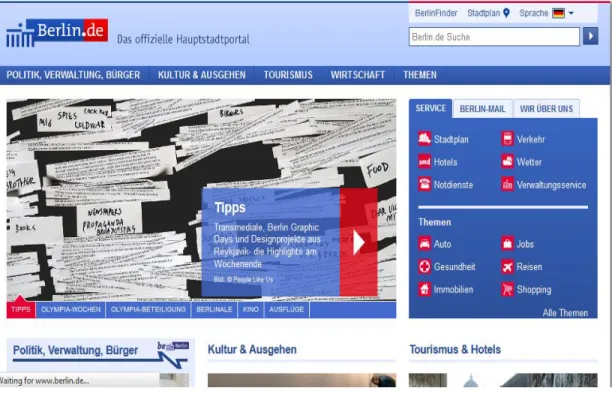Switch to the Berlin-Mail tab

(484, 109)
